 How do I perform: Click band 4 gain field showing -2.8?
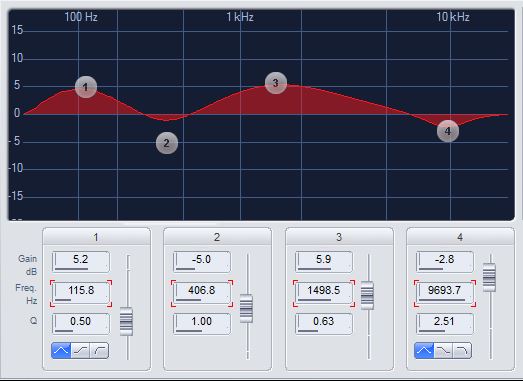[445, 262]
